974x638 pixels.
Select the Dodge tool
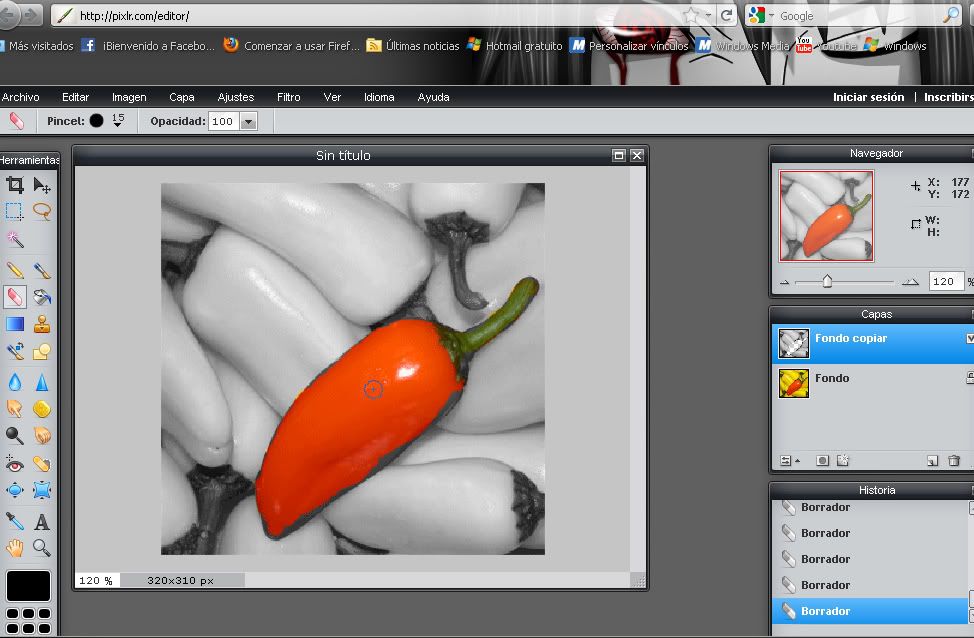click(x=15, y=435)
